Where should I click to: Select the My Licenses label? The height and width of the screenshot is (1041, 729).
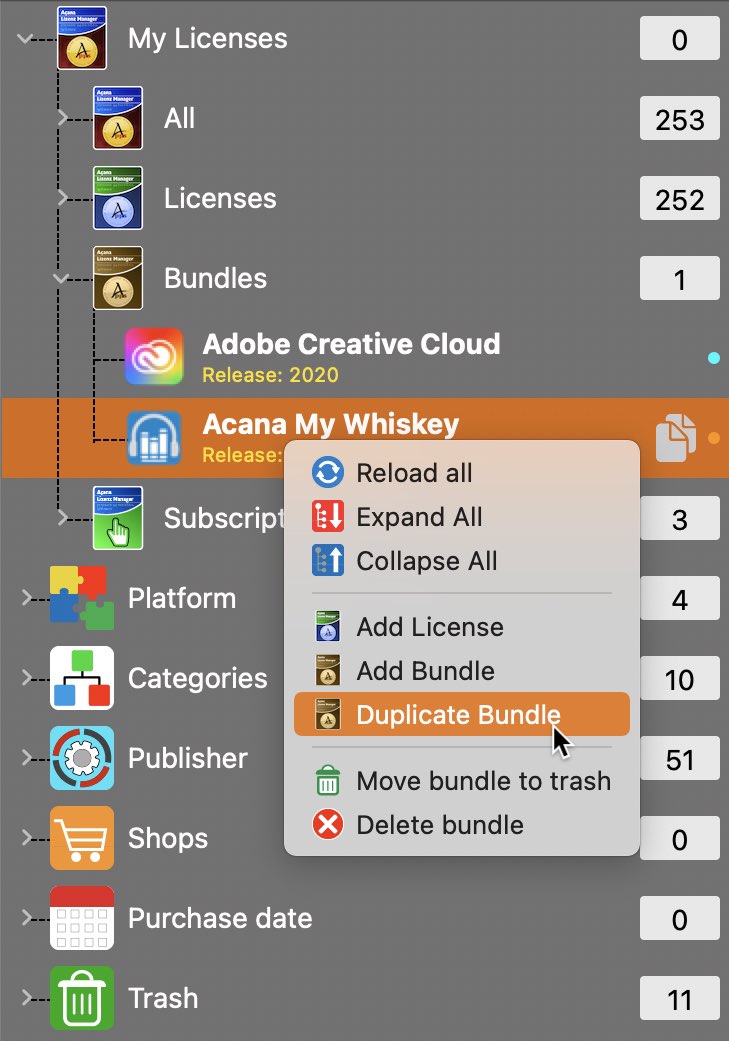[x=207, y=39]
